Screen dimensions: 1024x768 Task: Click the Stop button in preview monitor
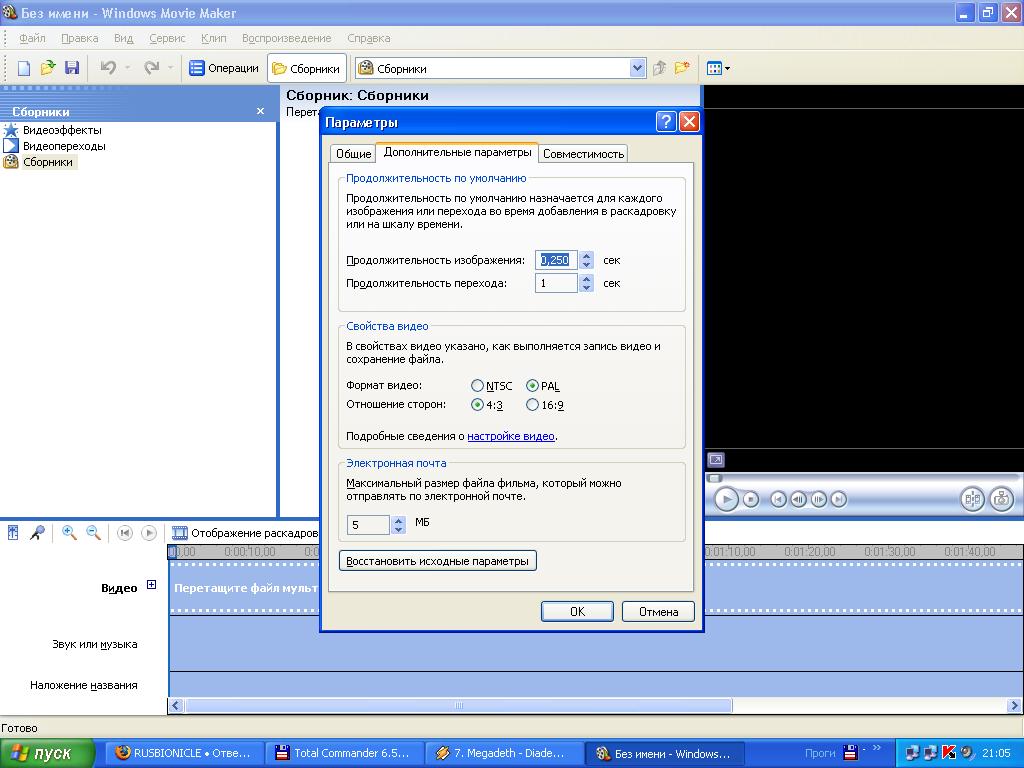[x=751, y=500]
